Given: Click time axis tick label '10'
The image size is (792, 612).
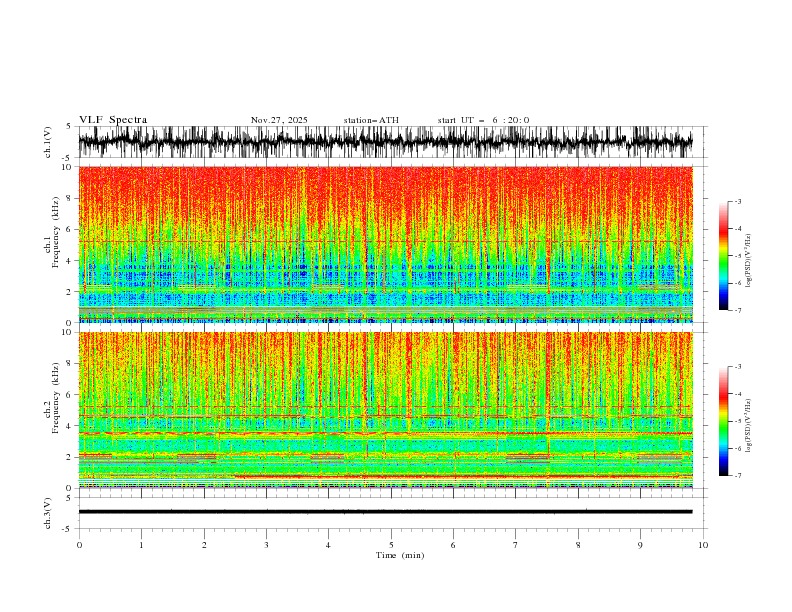Looking at the screenshot, I should coord(703,545).
